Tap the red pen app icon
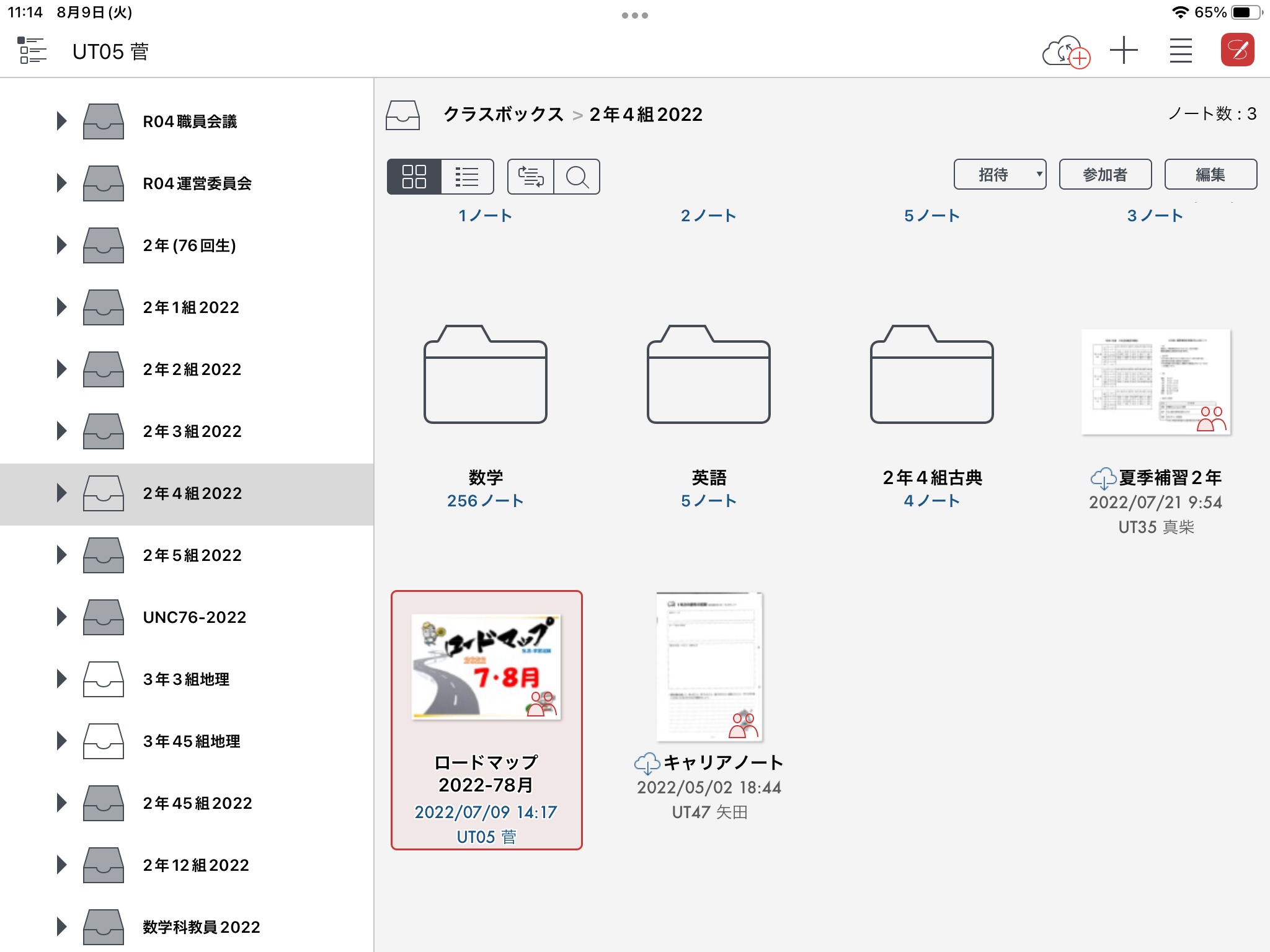1270x952 pixels. (1237, 51)
